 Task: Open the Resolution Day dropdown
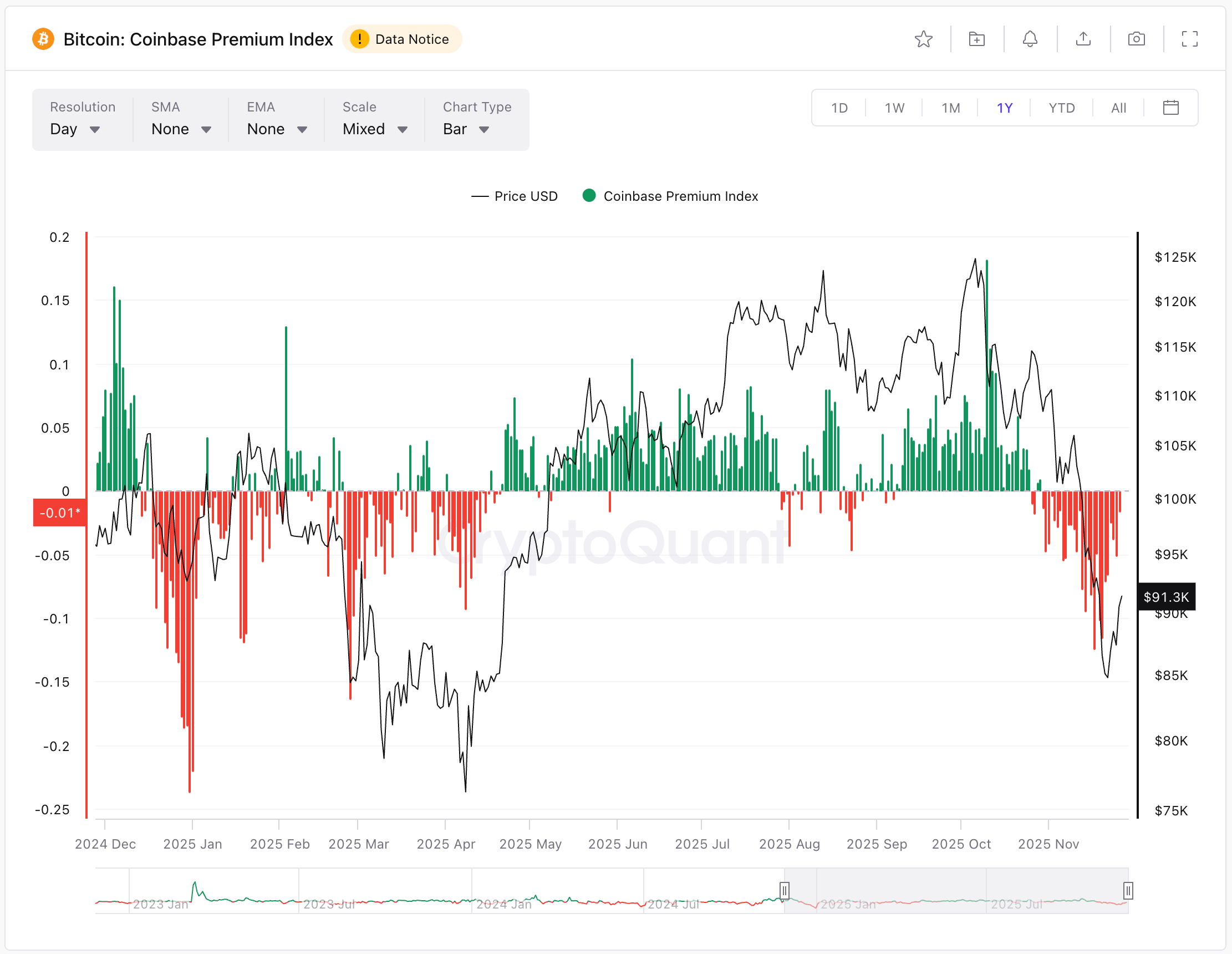click(75, 129)
